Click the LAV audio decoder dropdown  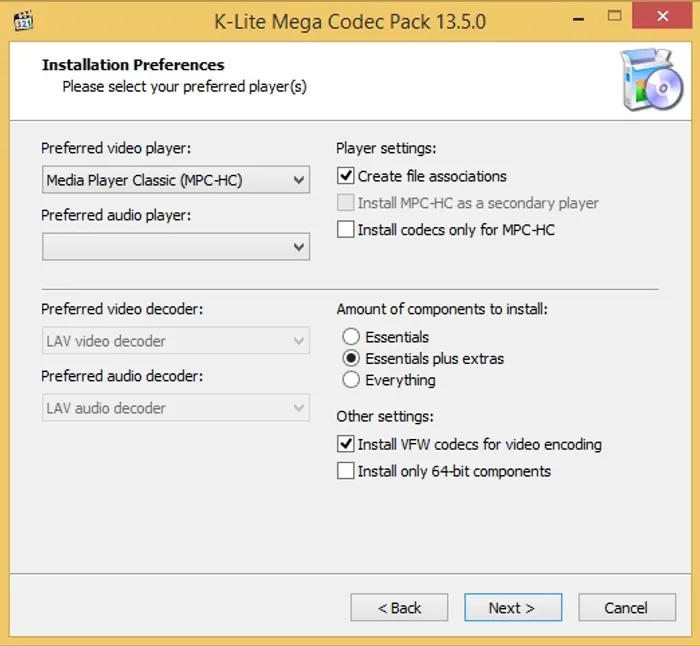click(176, 408)
